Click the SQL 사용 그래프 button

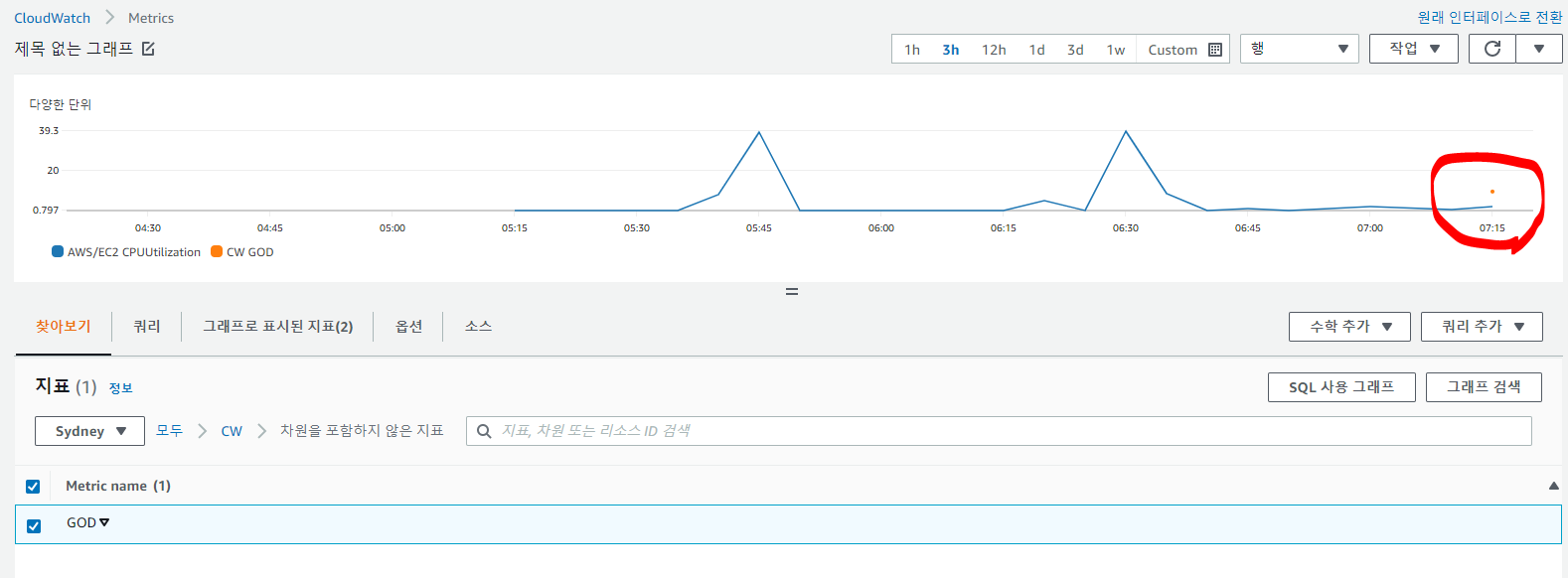pos(1341,387)
